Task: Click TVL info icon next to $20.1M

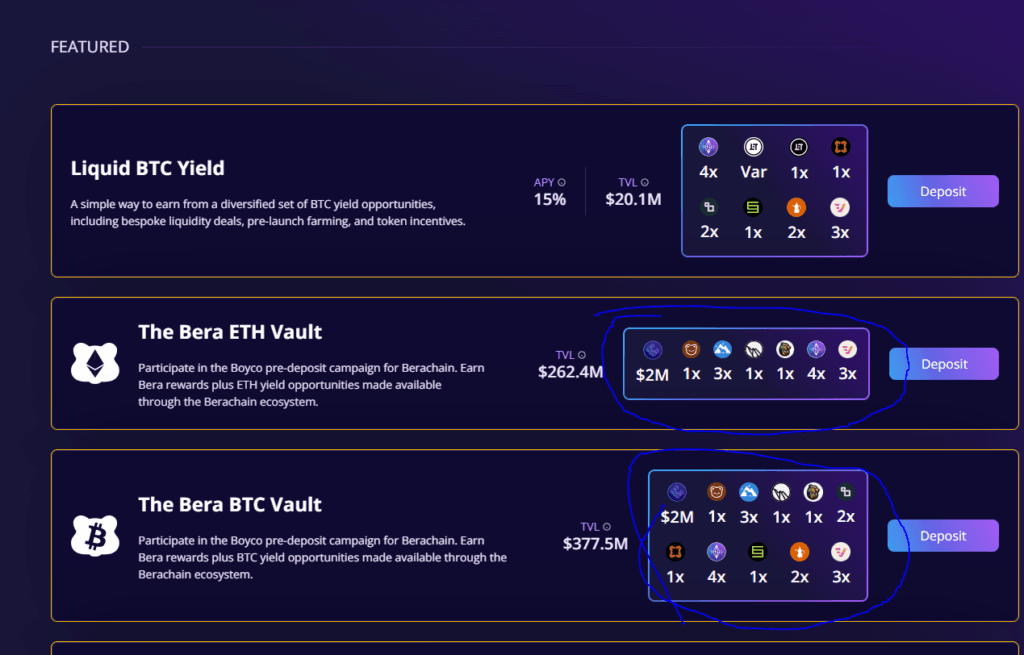Action: (645, 182)
